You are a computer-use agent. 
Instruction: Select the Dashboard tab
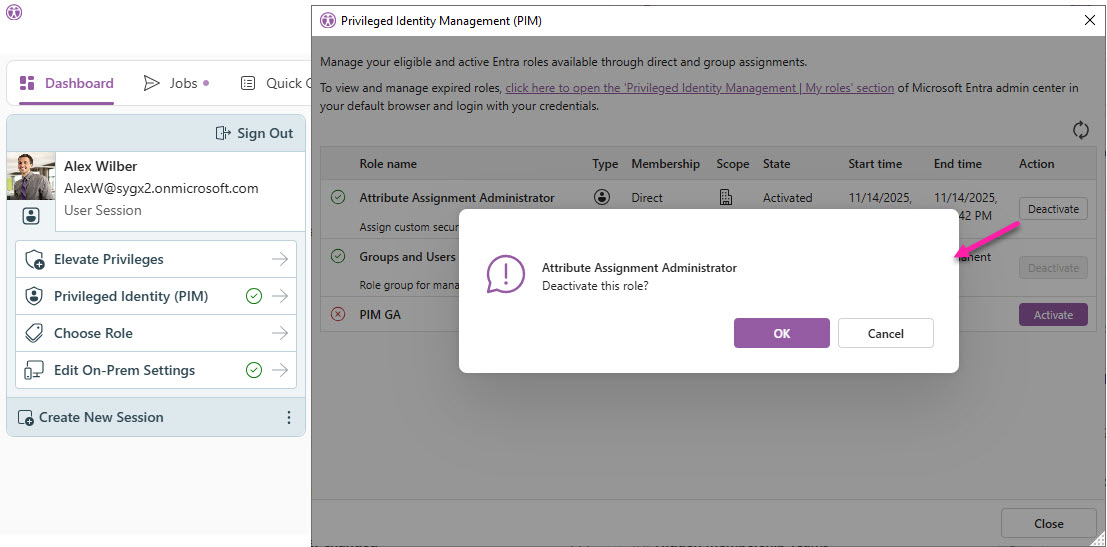pos(67,84)
